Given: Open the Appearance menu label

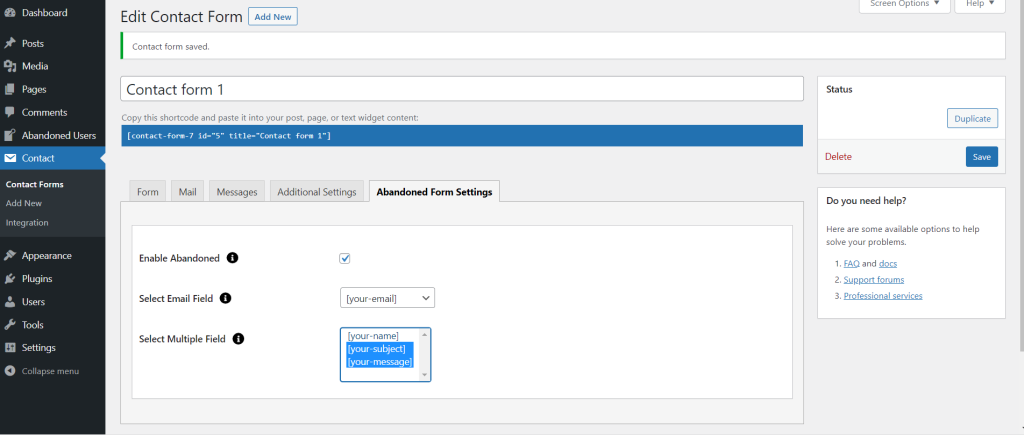Looking at the screenshot, I should [46, 255].
